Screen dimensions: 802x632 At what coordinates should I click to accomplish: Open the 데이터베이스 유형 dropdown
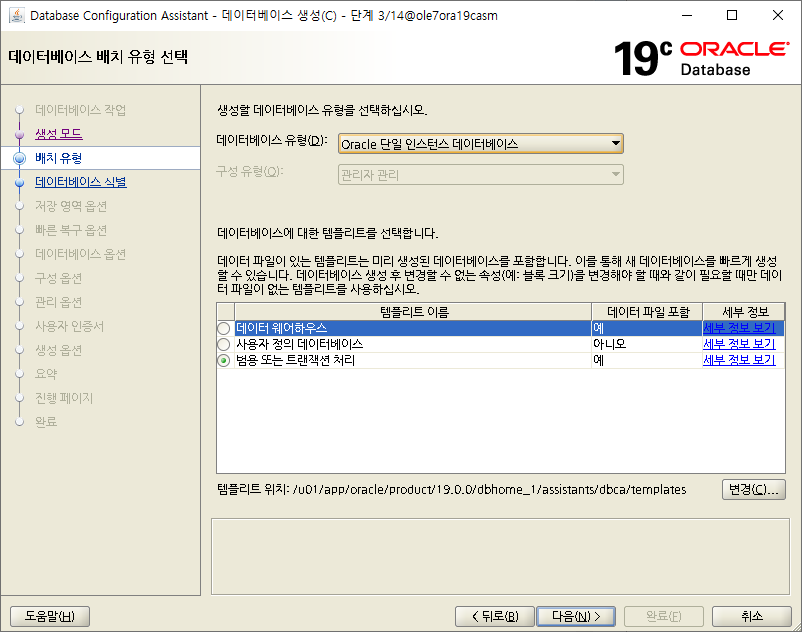pos(480,144)
